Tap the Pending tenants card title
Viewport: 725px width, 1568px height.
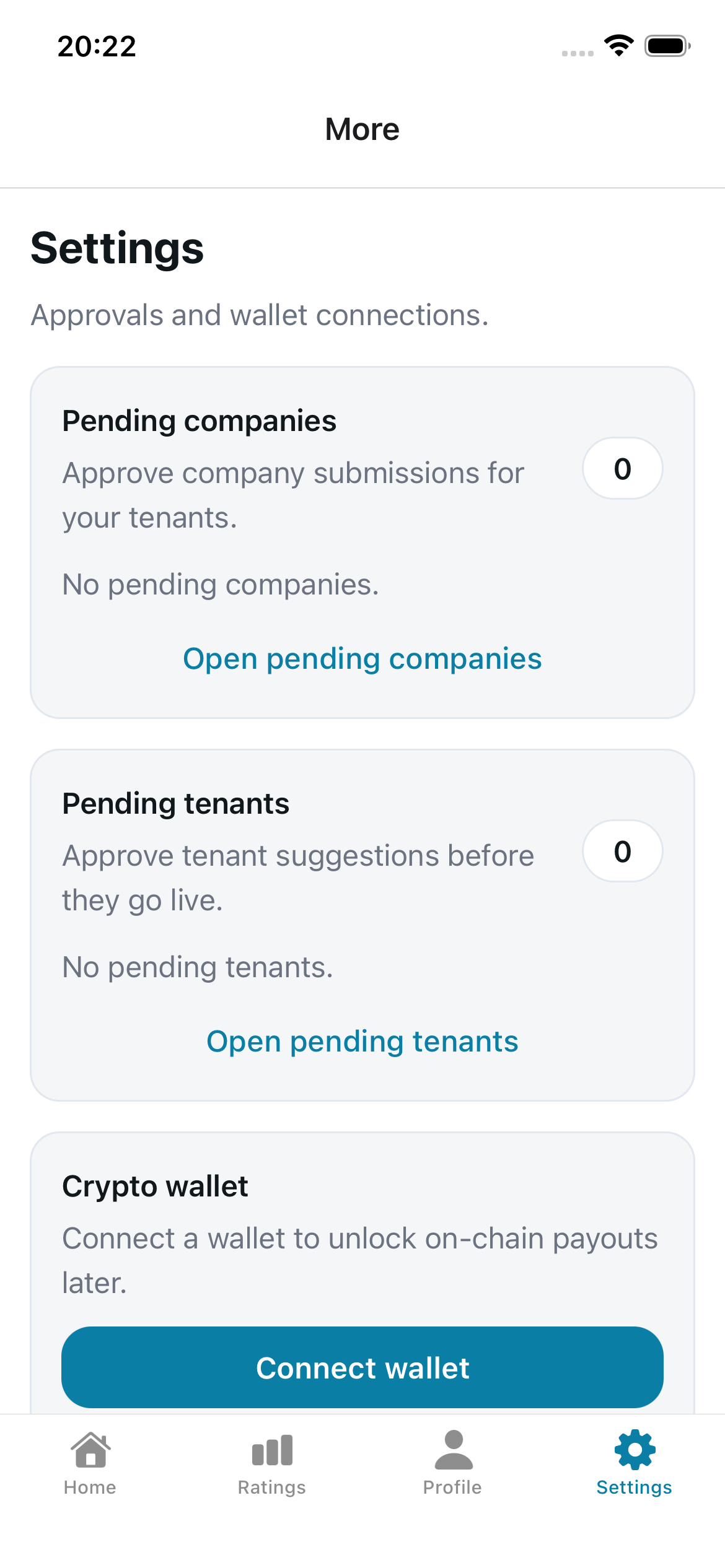(x=176, y=804)
